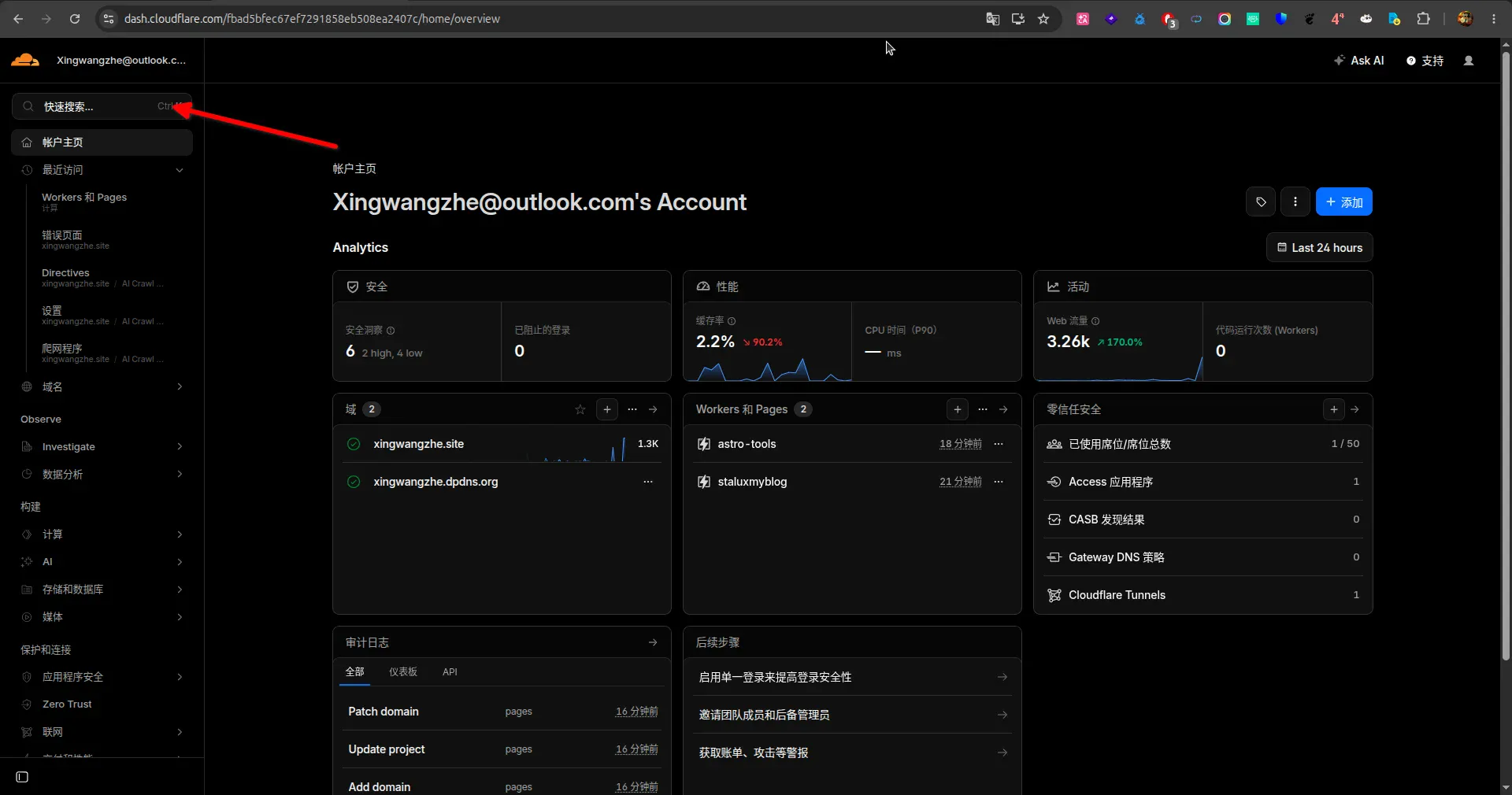The width and height of the screenshot is (1512, 795).
Task: Open the Last 24 hours time range dropdown
Action: (1320, 248)
